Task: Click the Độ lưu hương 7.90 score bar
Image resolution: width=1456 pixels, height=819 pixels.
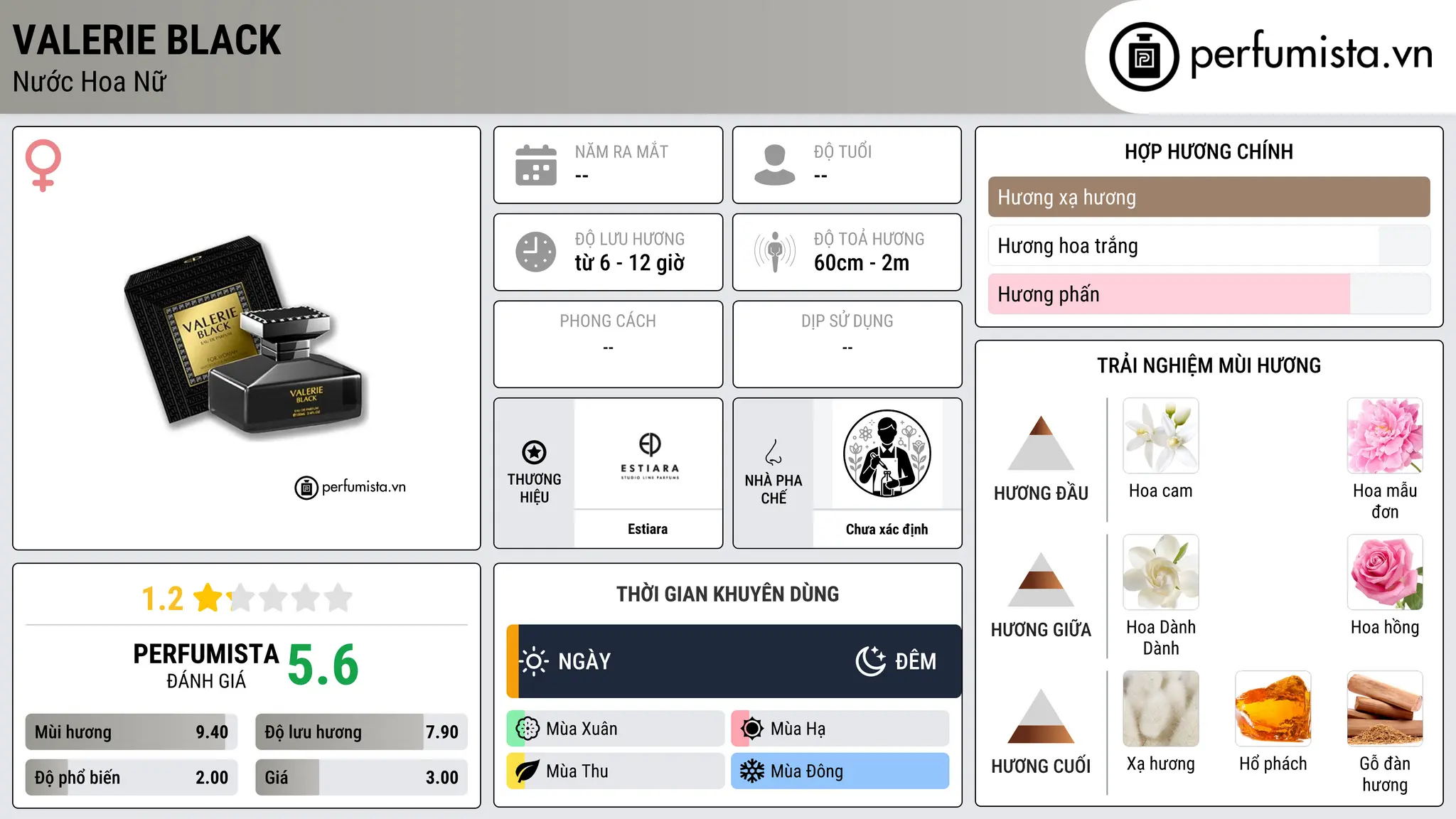Action: [361, 732]
